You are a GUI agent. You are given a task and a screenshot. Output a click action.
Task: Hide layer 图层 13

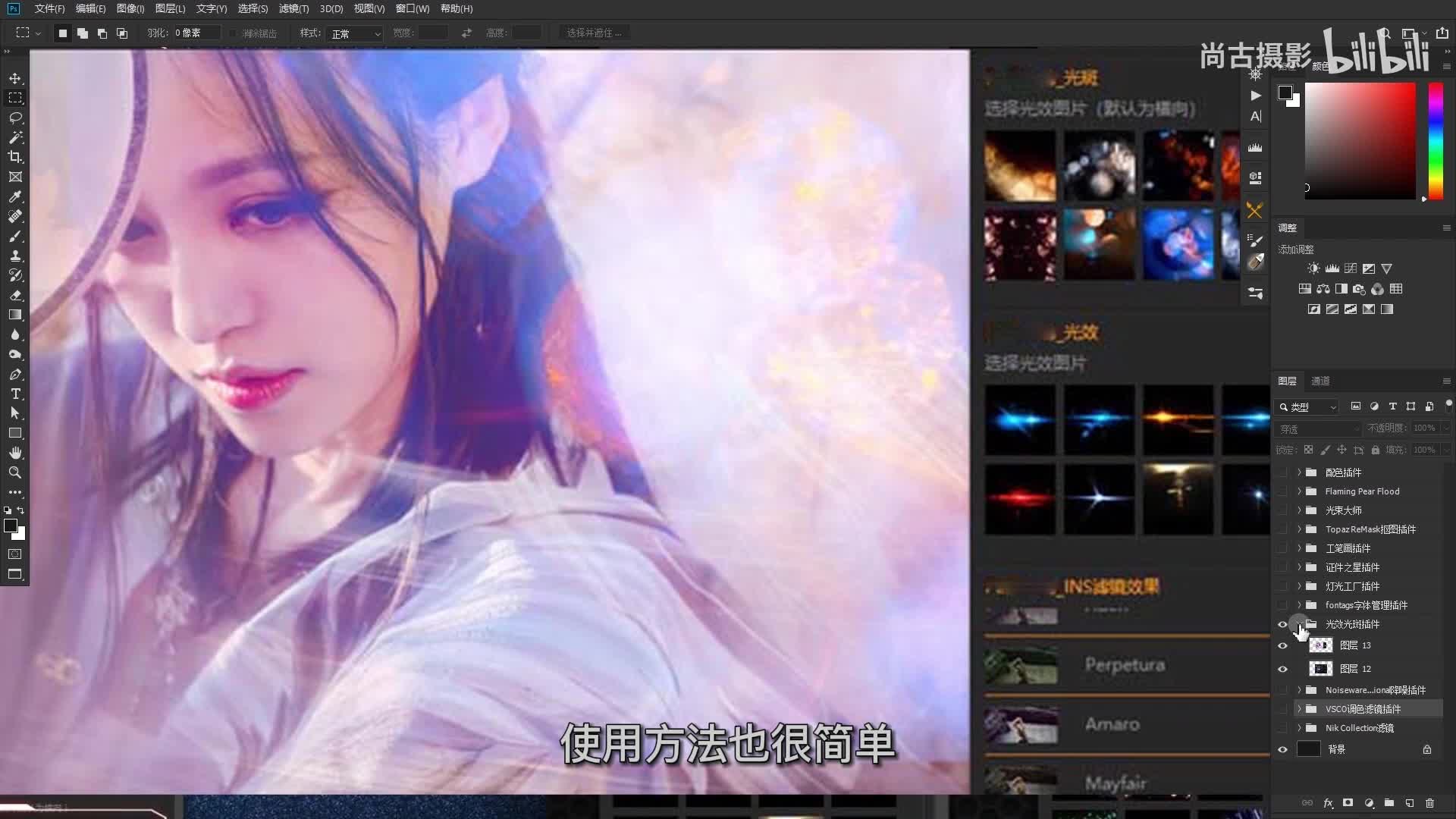(x=1282, y=645)
